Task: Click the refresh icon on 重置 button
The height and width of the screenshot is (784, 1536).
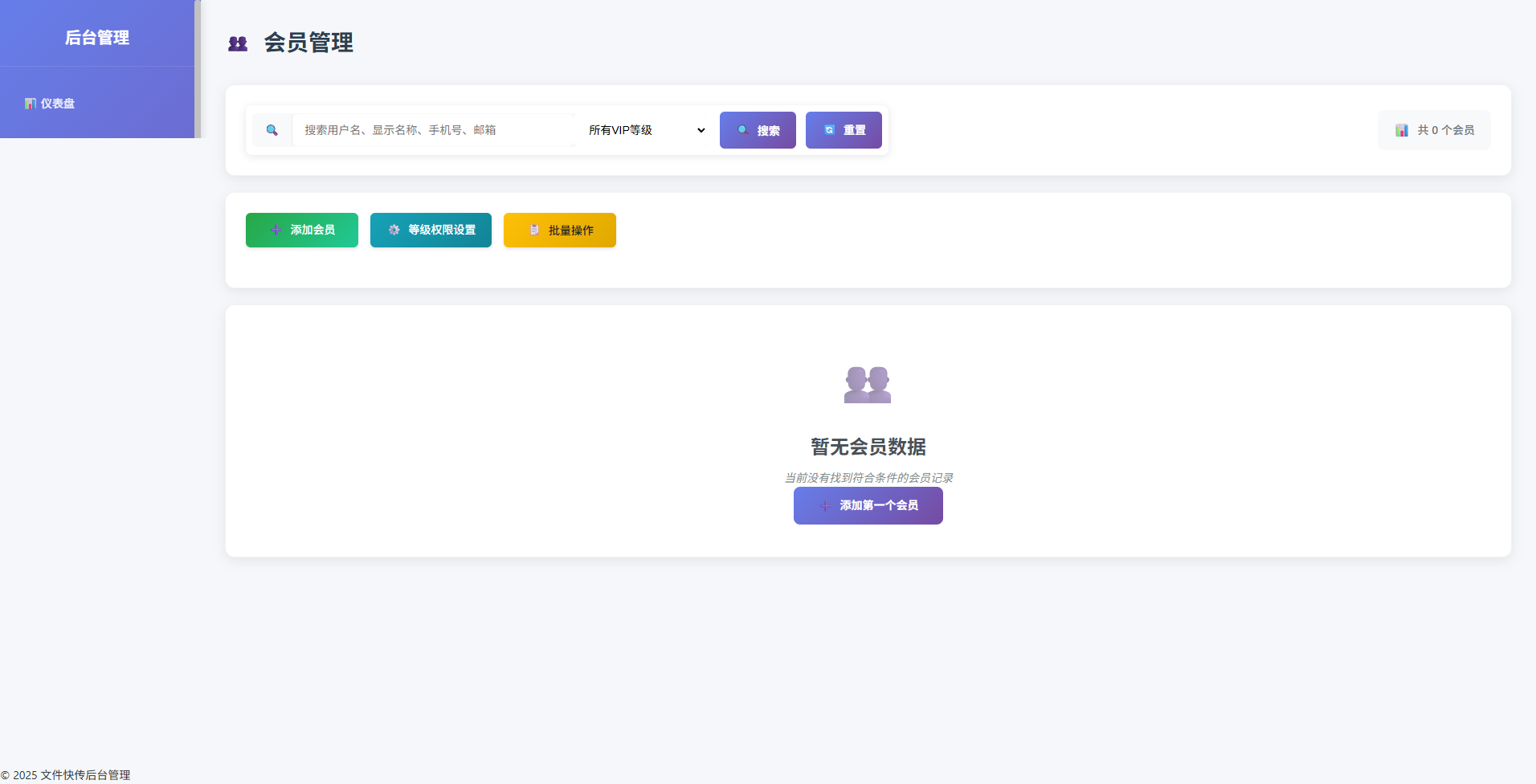Action: click(829, 130)
